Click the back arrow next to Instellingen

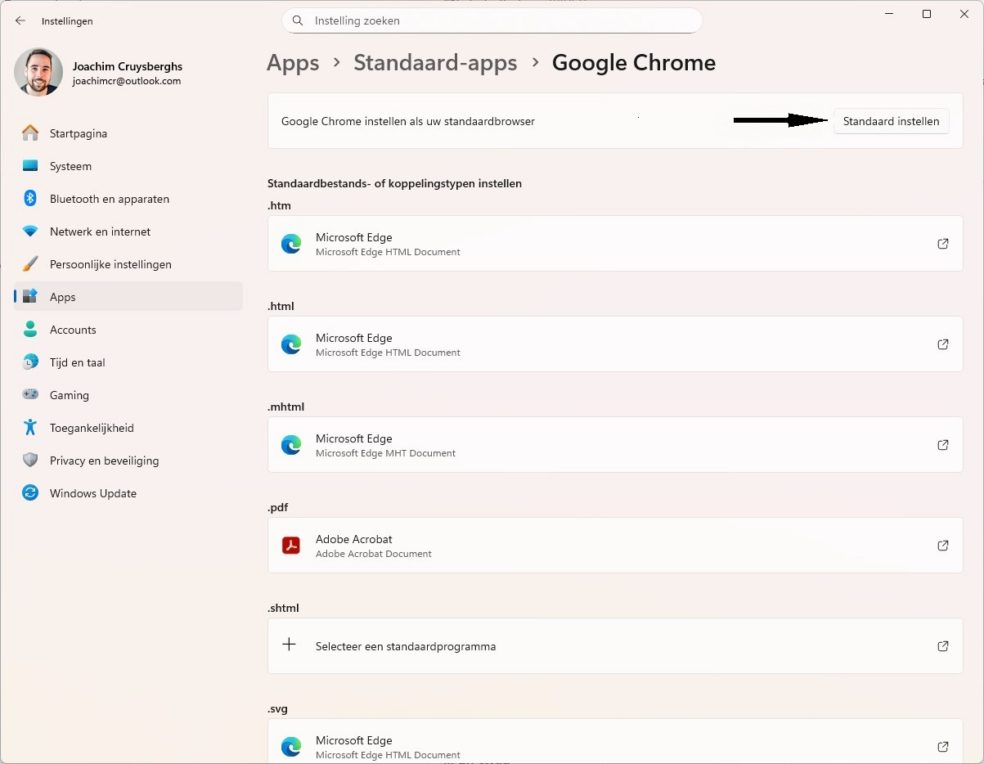[20, 21]
